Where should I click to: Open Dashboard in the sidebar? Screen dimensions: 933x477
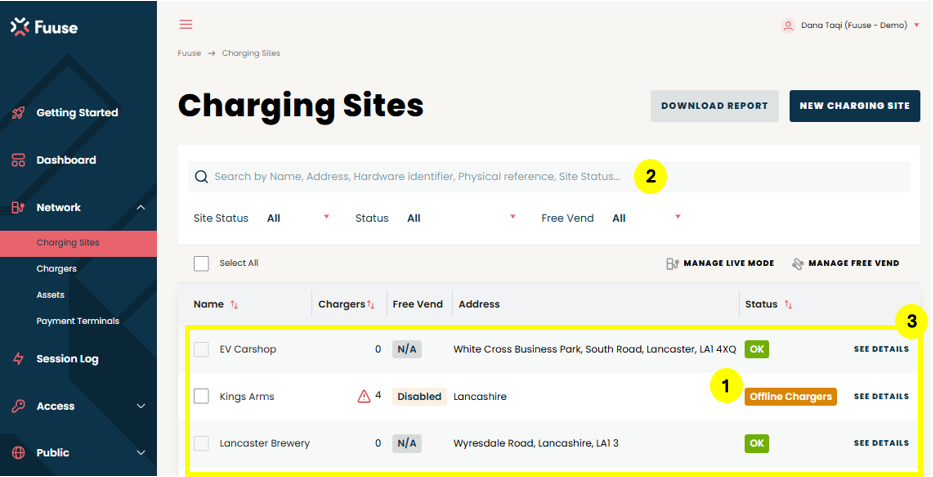click(66, 160)
